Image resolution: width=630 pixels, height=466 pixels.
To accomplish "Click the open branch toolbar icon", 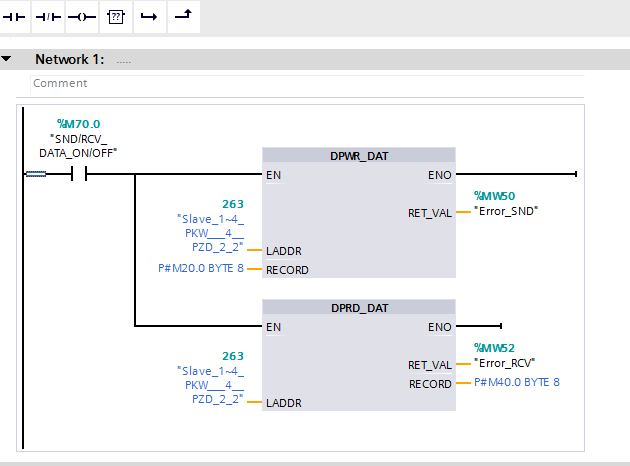I will (x=149, y=16).
